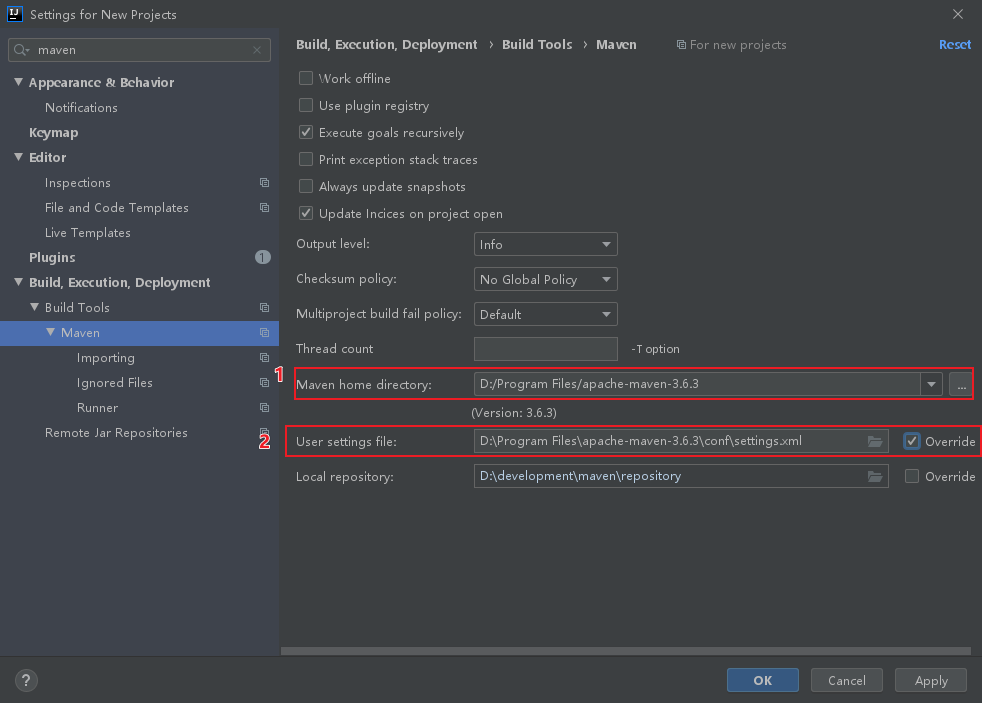Click project icon beside File and Code Templates
The image size is (982, 703).
tap(264, 208)
